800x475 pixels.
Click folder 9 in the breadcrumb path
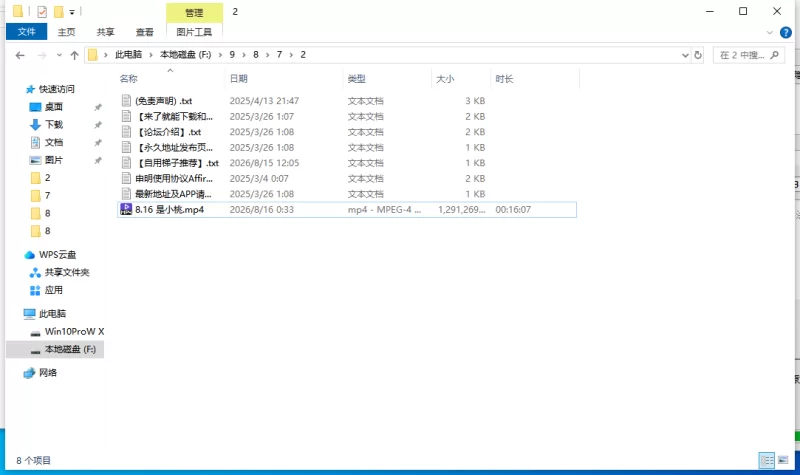click(x=232, y=55)
